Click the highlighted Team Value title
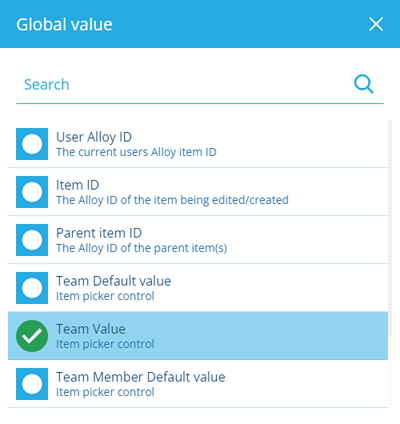The height and width of the screenshot is (424, 400). [91, 329]
